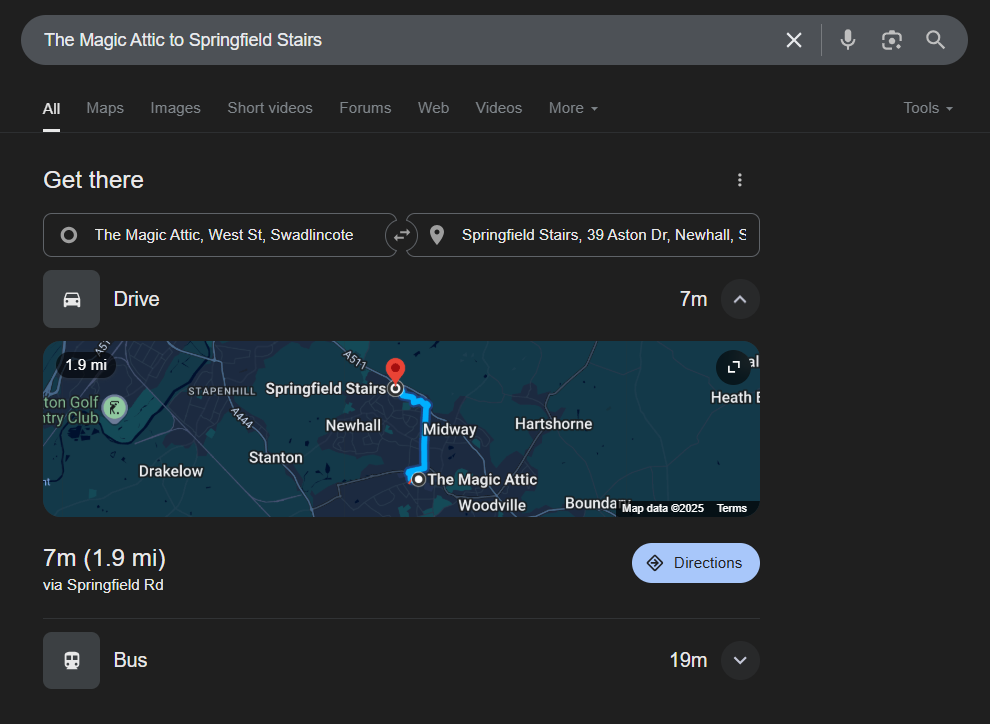Select the All results tab
Viewport: 990px width, 724px height.
pos(51,109)
